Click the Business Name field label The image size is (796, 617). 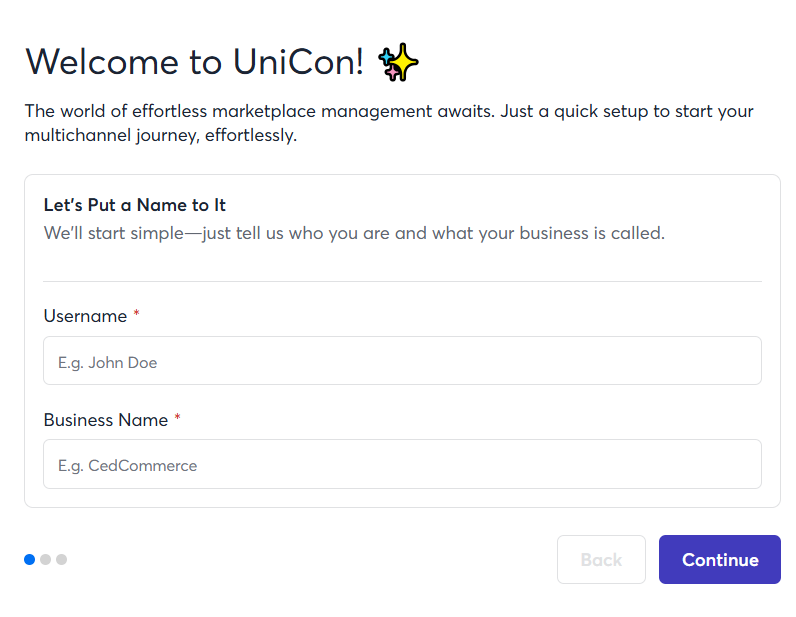[105, 420]
